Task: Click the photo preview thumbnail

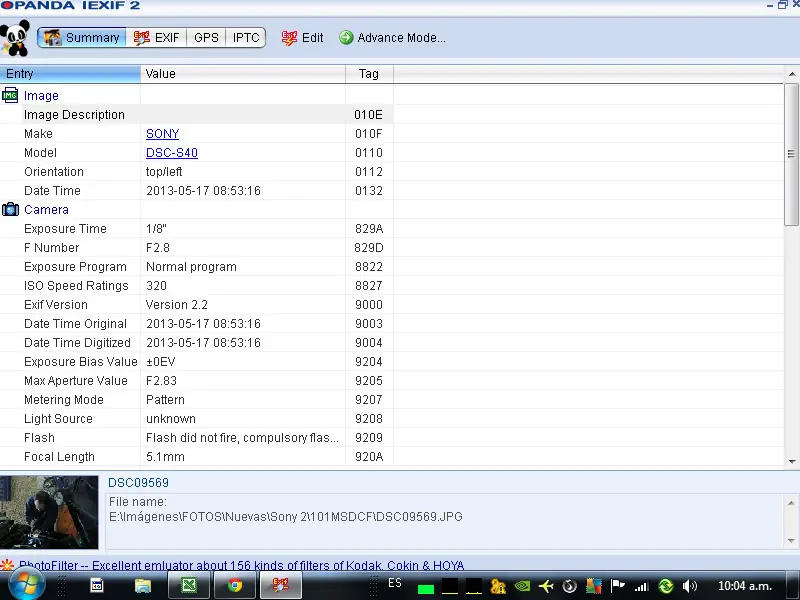Action: tap(49, 512)
